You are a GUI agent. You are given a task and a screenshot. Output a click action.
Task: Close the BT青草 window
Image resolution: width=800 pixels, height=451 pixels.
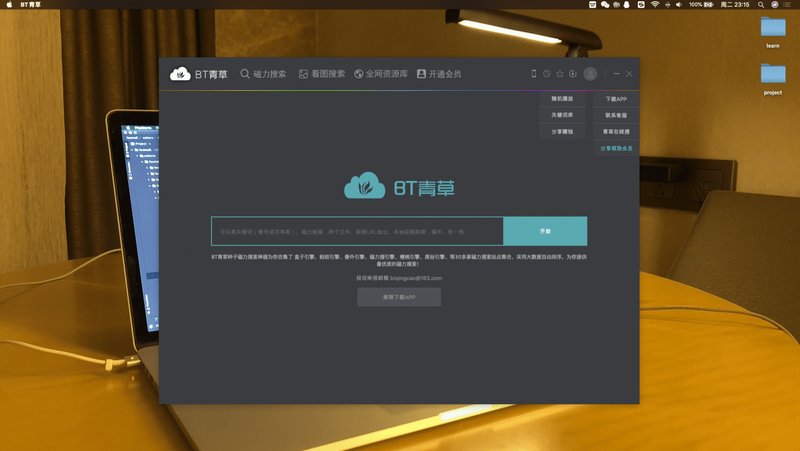[629, 73]
